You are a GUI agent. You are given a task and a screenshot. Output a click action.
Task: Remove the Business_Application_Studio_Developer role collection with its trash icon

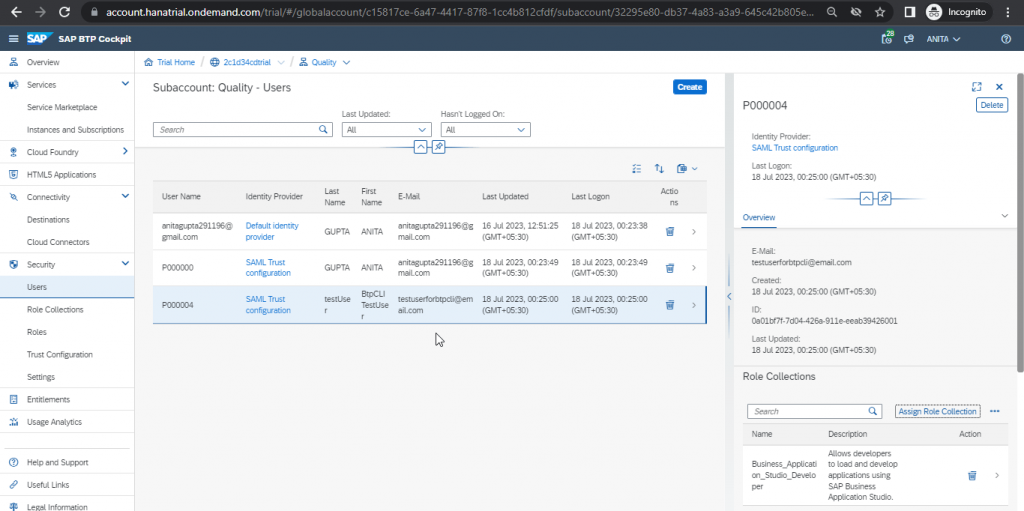click(972, 476)
